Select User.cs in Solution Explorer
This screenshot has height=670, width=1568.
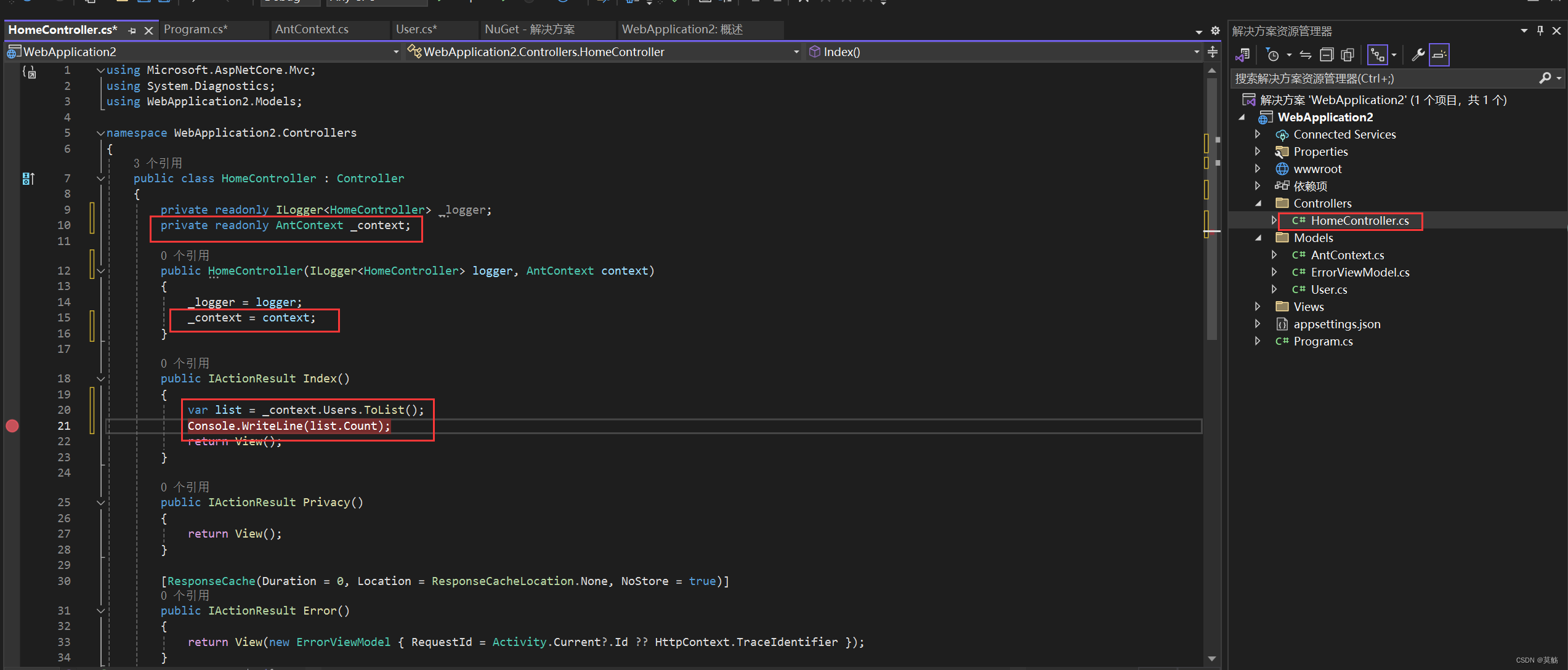tap(1328, 289)
